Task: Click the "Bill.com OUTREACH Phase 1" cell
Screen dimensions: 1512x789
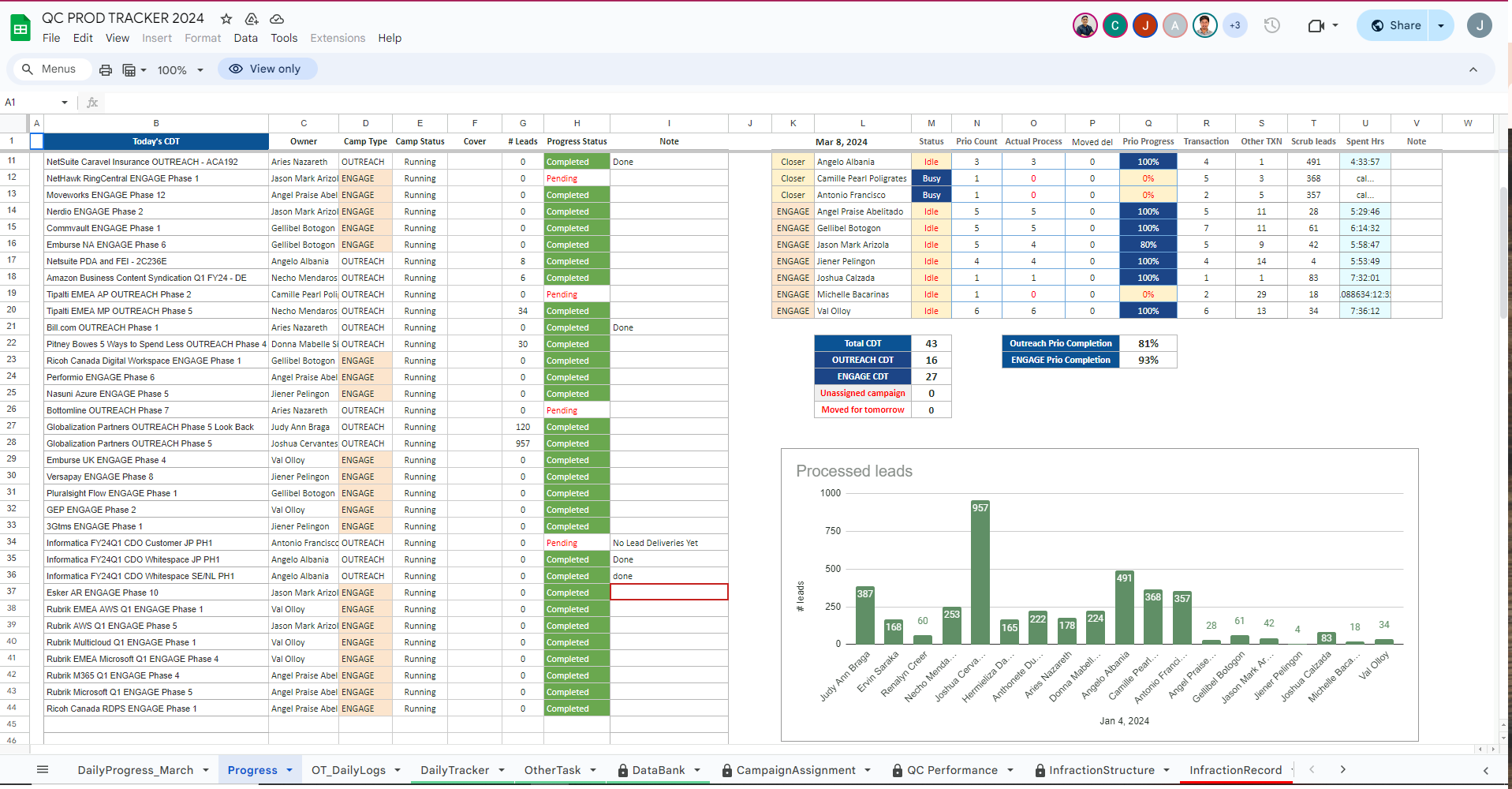Action: click(x=156, y=327)
